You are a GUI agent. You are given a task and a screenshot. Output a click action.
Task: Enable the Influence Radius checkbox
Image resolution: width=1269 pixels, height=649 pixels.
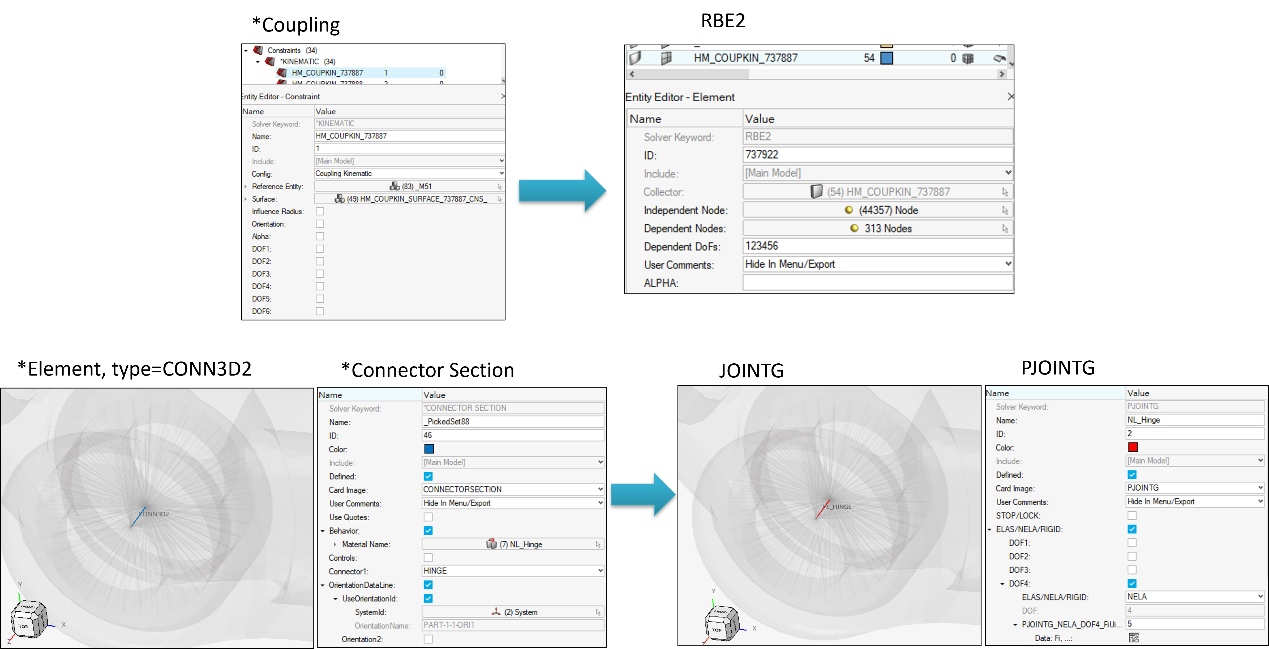tap(320, 212)
